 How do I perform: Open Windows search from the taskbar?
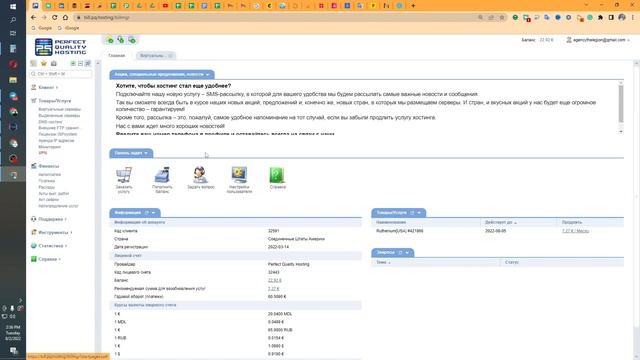(13, 20)
